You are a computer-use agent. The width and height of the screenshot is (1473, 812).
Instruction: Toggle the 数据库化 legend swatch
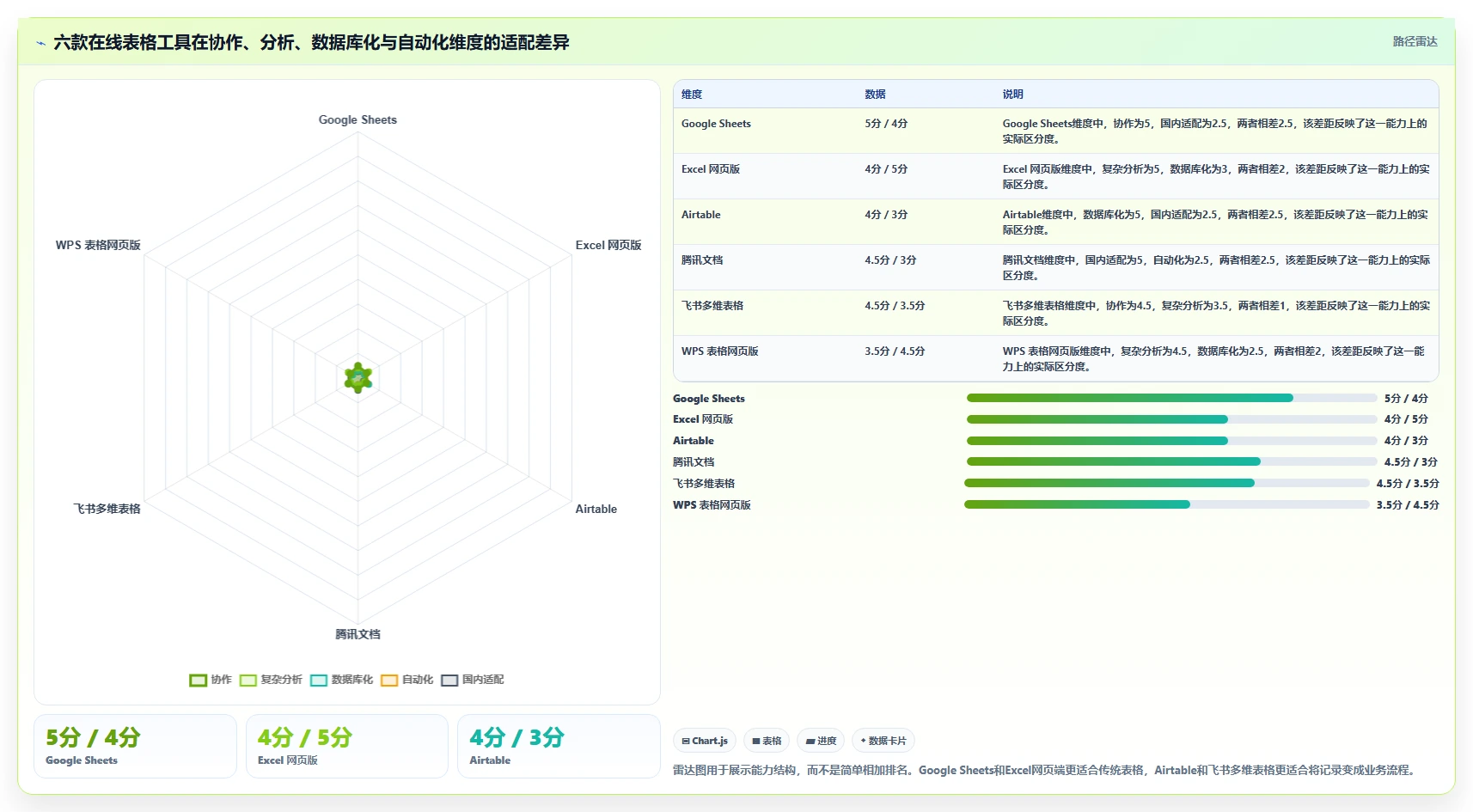(319, 681)
